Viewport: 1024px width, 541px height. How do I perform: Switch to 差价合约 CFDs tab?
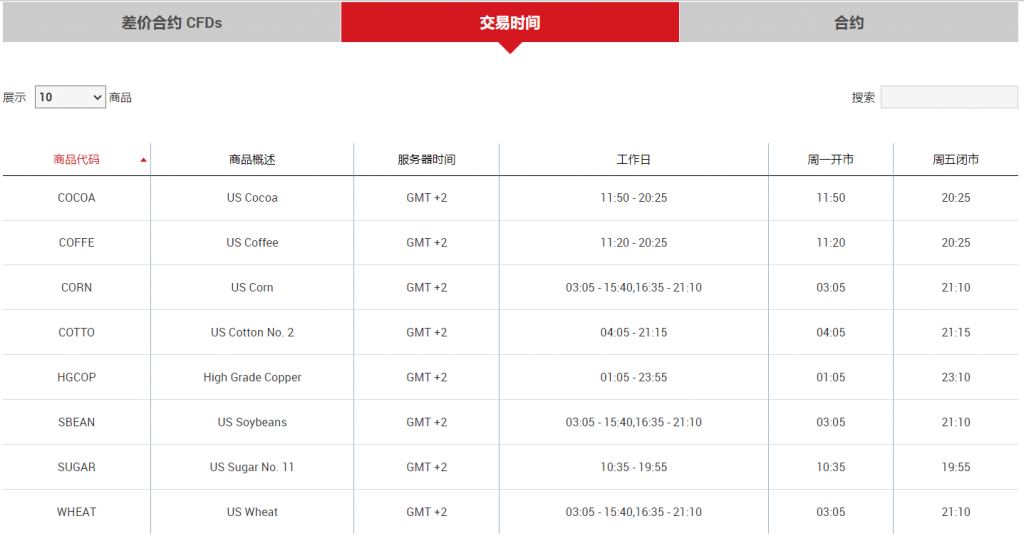pyautogui.click(x=171, y=22)
